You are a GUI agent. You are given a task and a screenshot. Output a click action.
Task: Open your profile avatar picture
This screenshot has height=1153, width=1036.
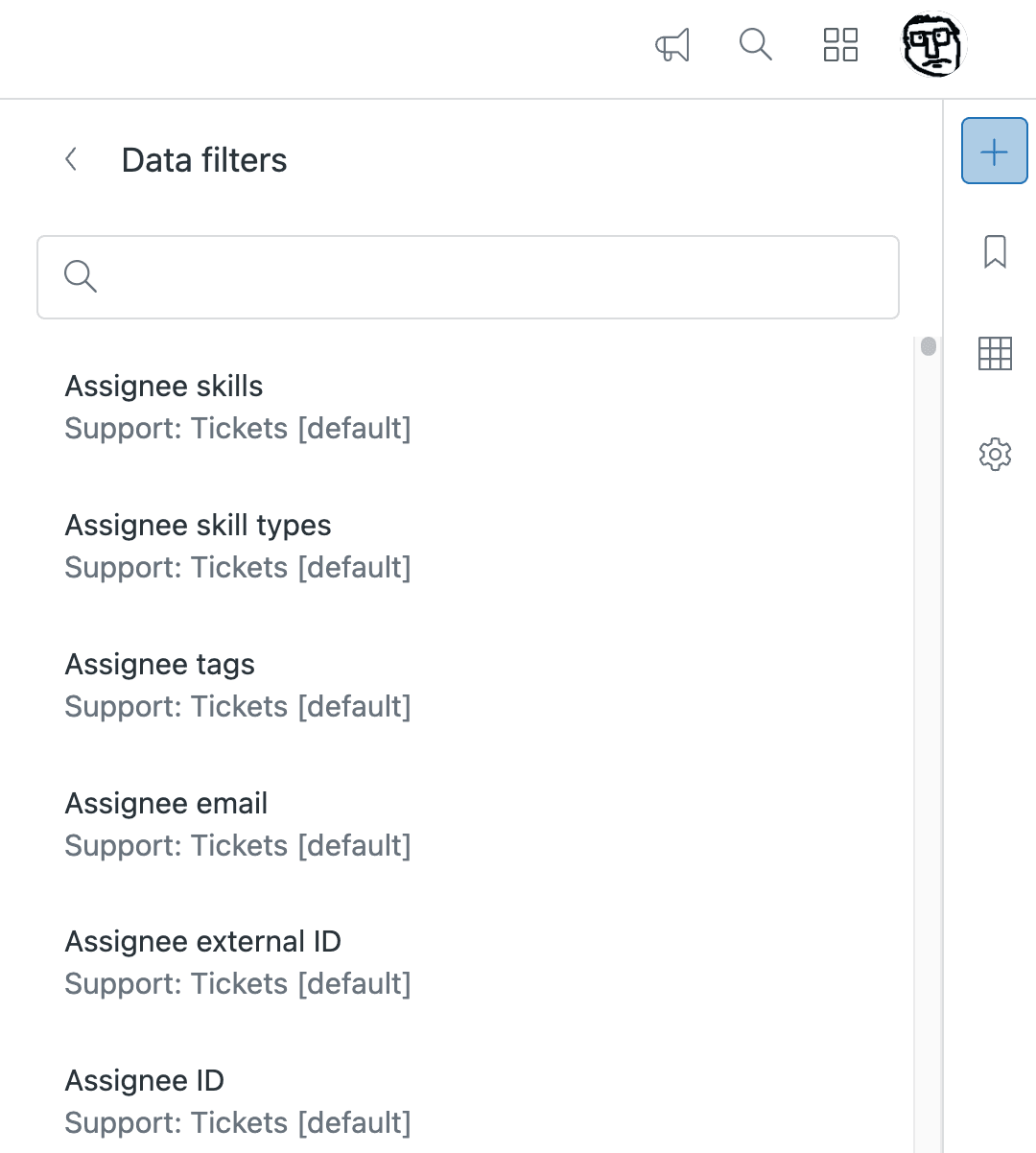(x=933, y=45)
